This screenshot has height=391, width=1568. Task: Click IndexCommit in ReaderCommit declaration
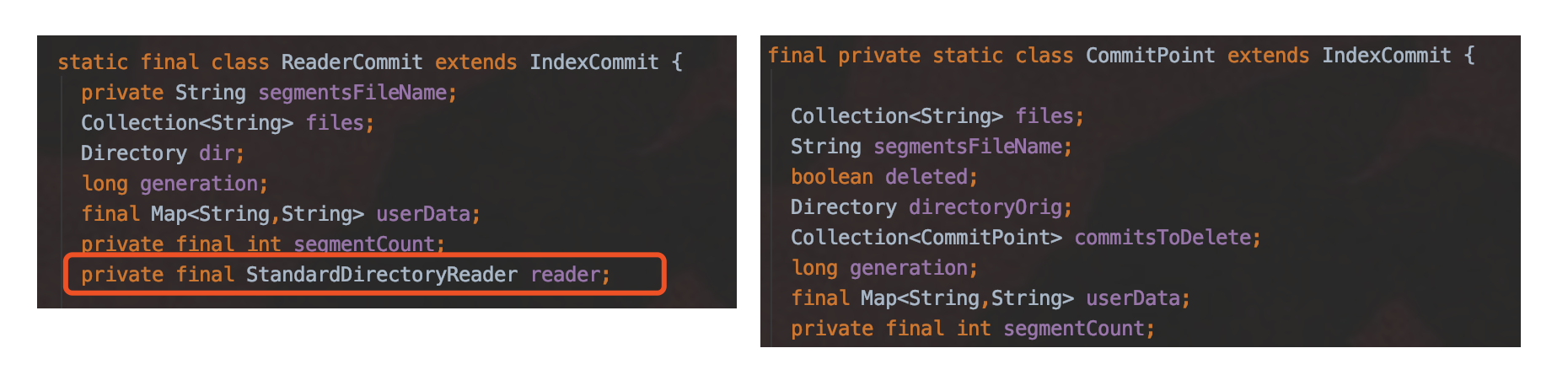pyautogui.click(x=594, y=62)
